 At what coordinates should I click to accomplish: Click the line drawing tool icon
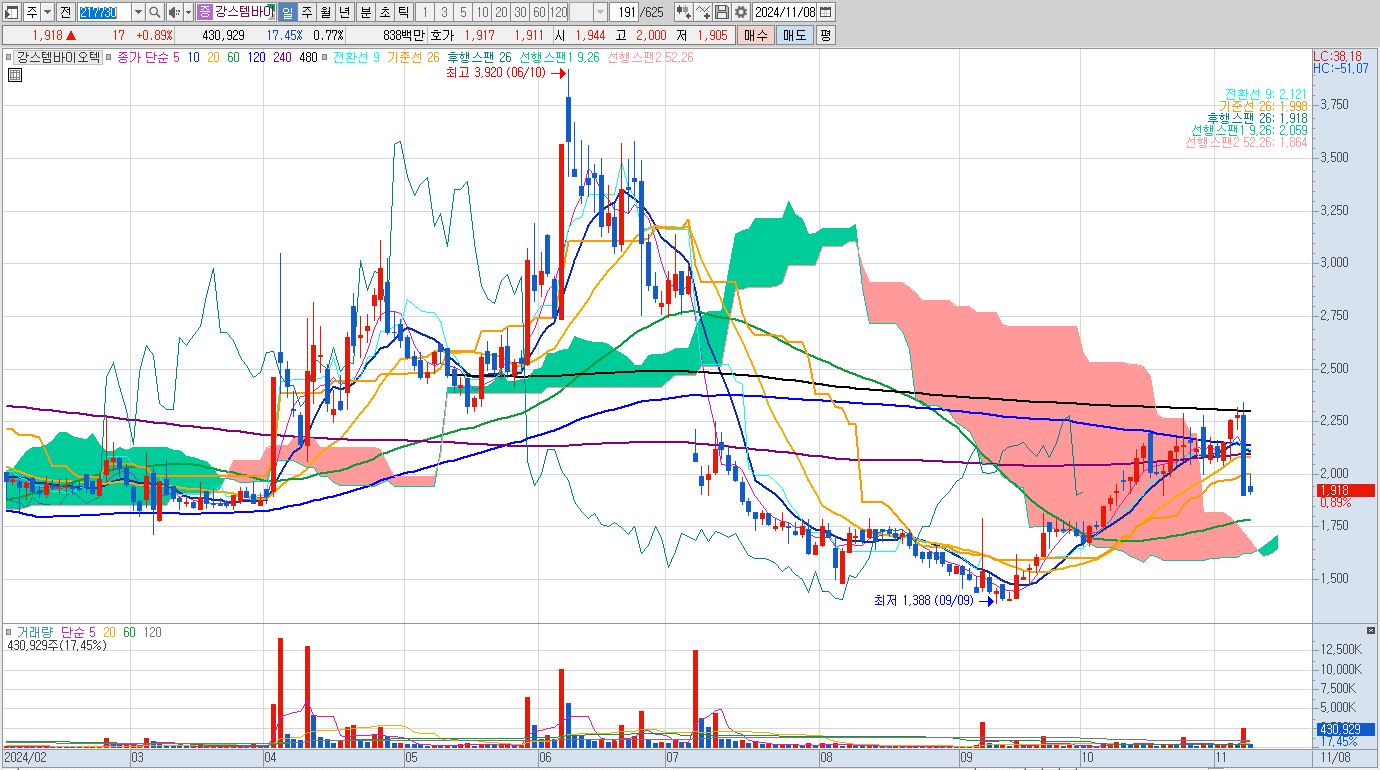(703, 12)
